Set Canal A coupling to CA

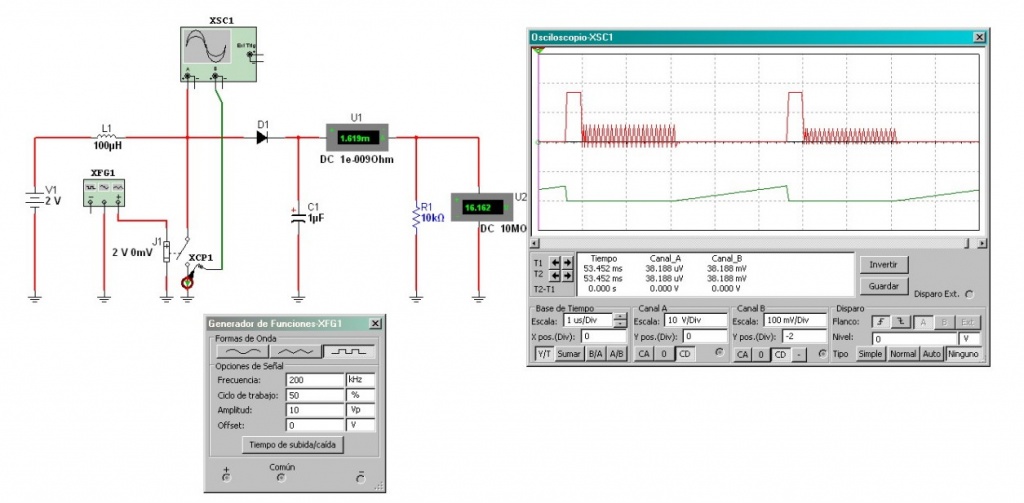coord(645,354)
